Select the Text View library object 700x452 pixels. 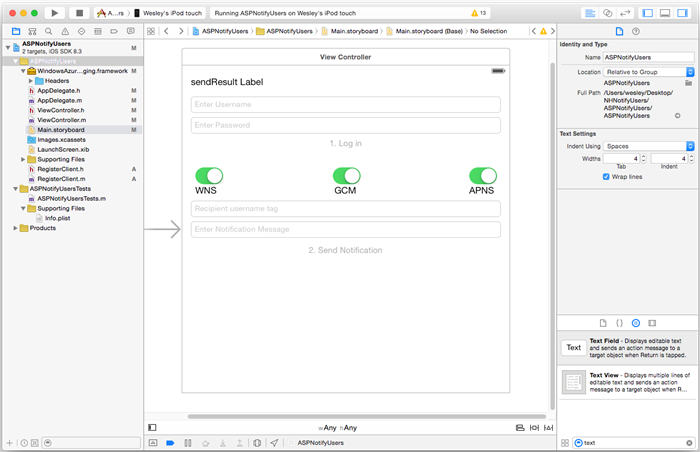pyautogui.click(x=627, y=382)
